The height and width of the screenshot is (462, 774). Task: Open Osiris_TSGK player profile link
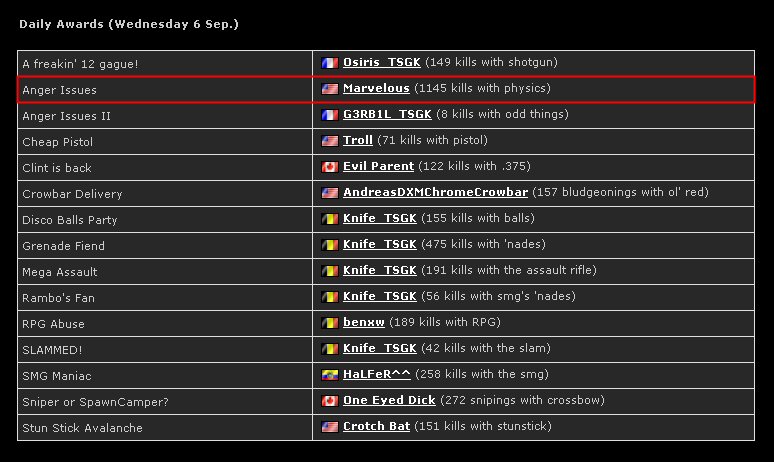382,62
